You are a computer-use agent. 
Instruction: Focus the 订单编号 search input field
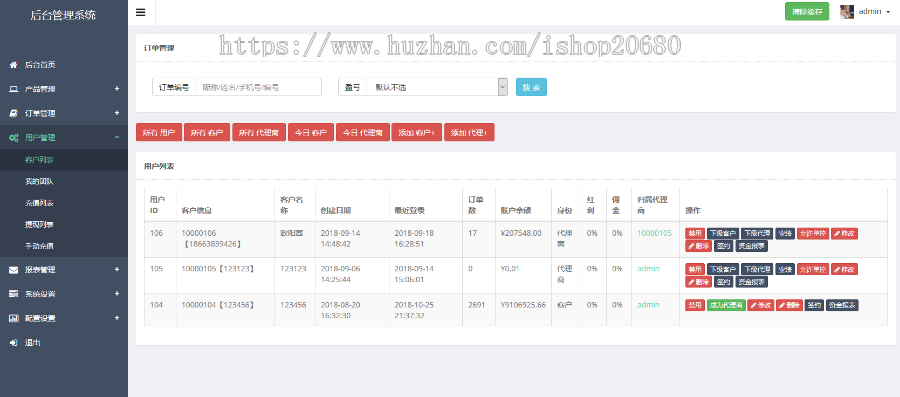pos(259,87)
